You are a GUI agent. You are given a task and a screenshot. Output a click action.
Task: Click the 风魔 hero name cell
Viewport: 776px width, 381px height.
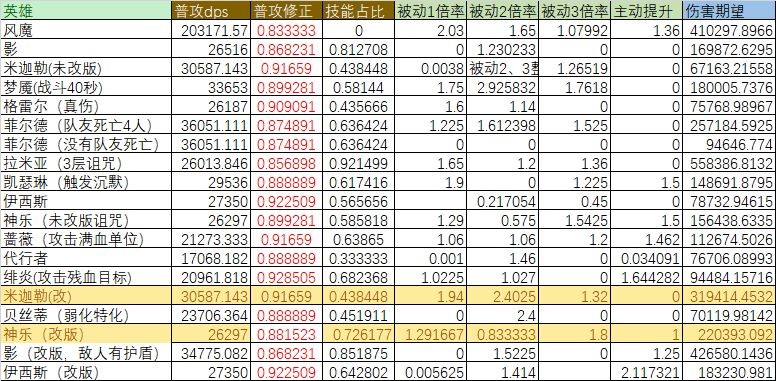point(86,31)
